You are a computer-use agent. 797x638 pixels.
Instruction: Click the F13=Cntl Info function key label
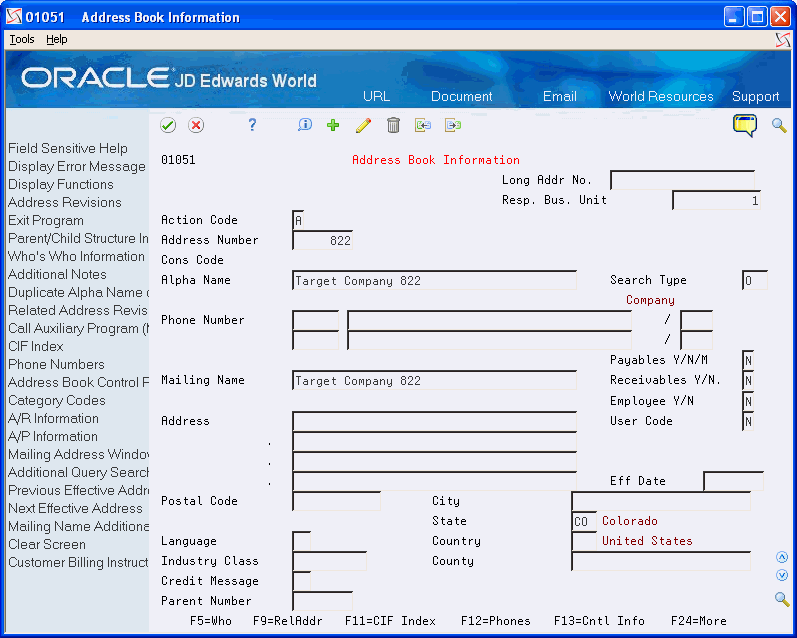tap(599, 621)
